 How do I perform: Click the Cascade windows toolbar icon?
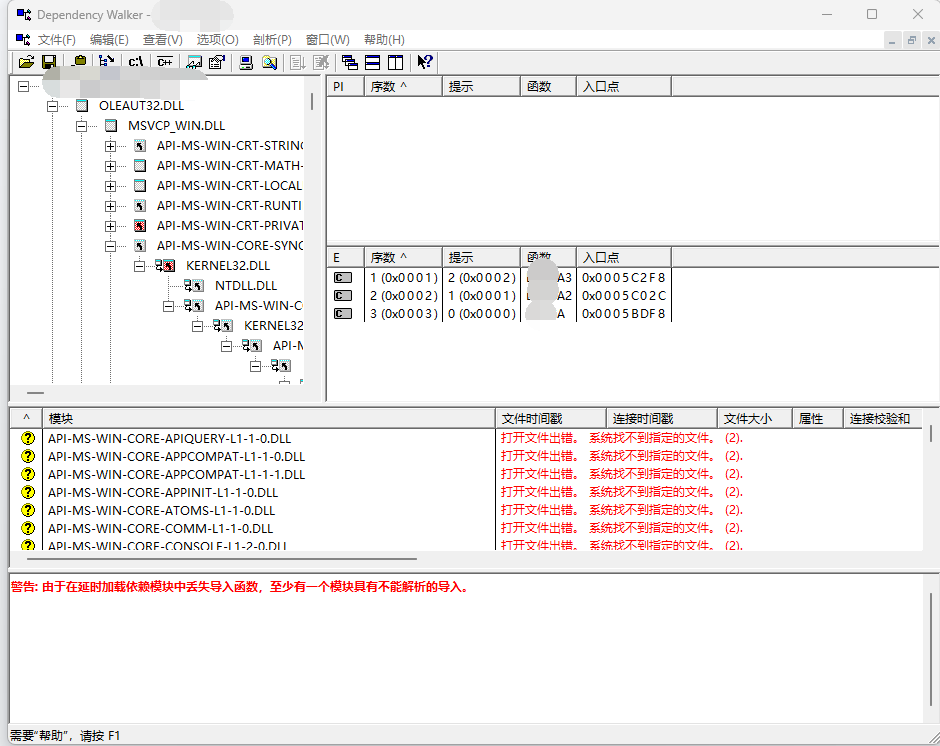click(349, 62)
